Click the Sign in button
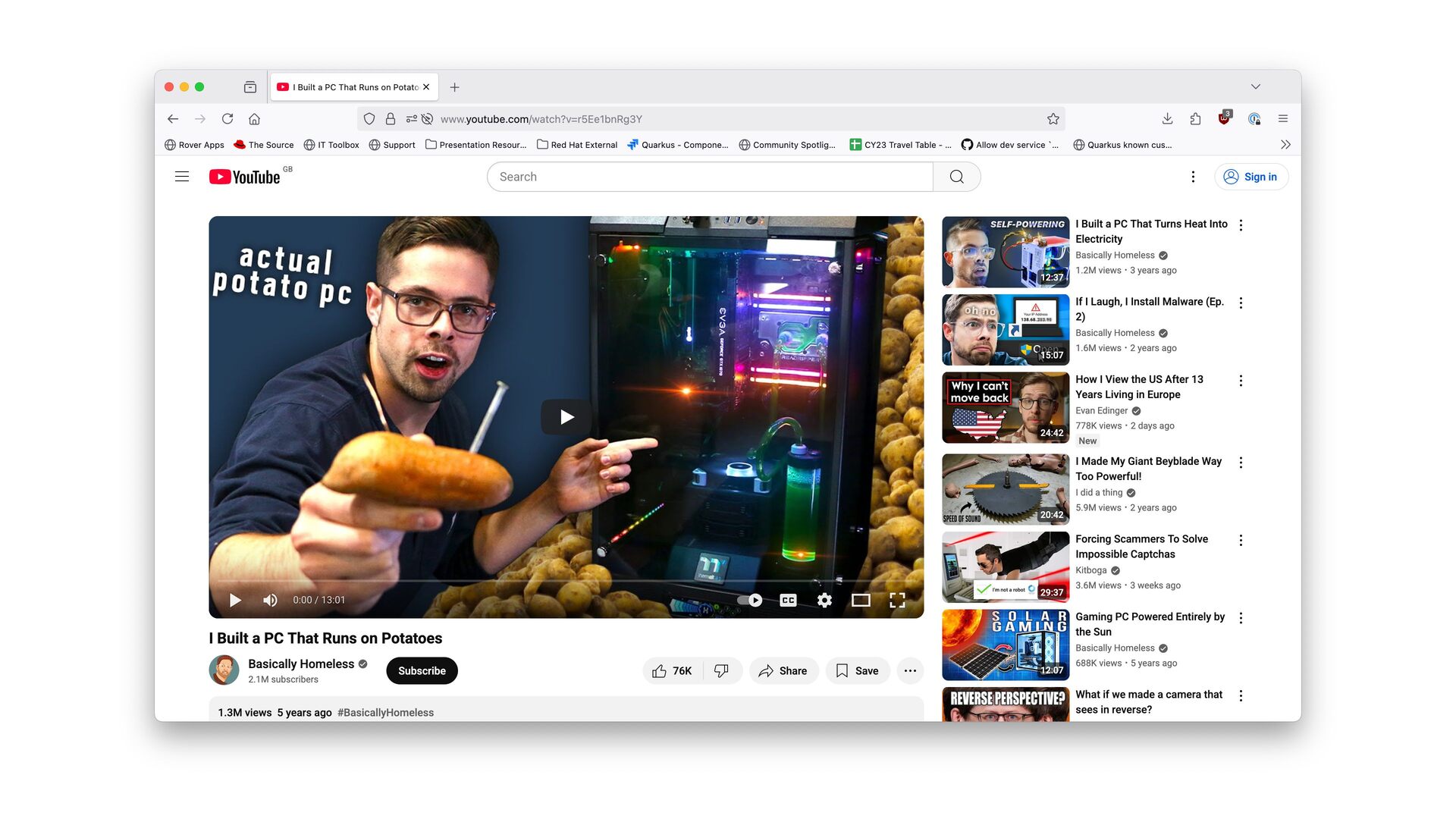This screenshot has height=819, width=1456. pos(1251,177)
